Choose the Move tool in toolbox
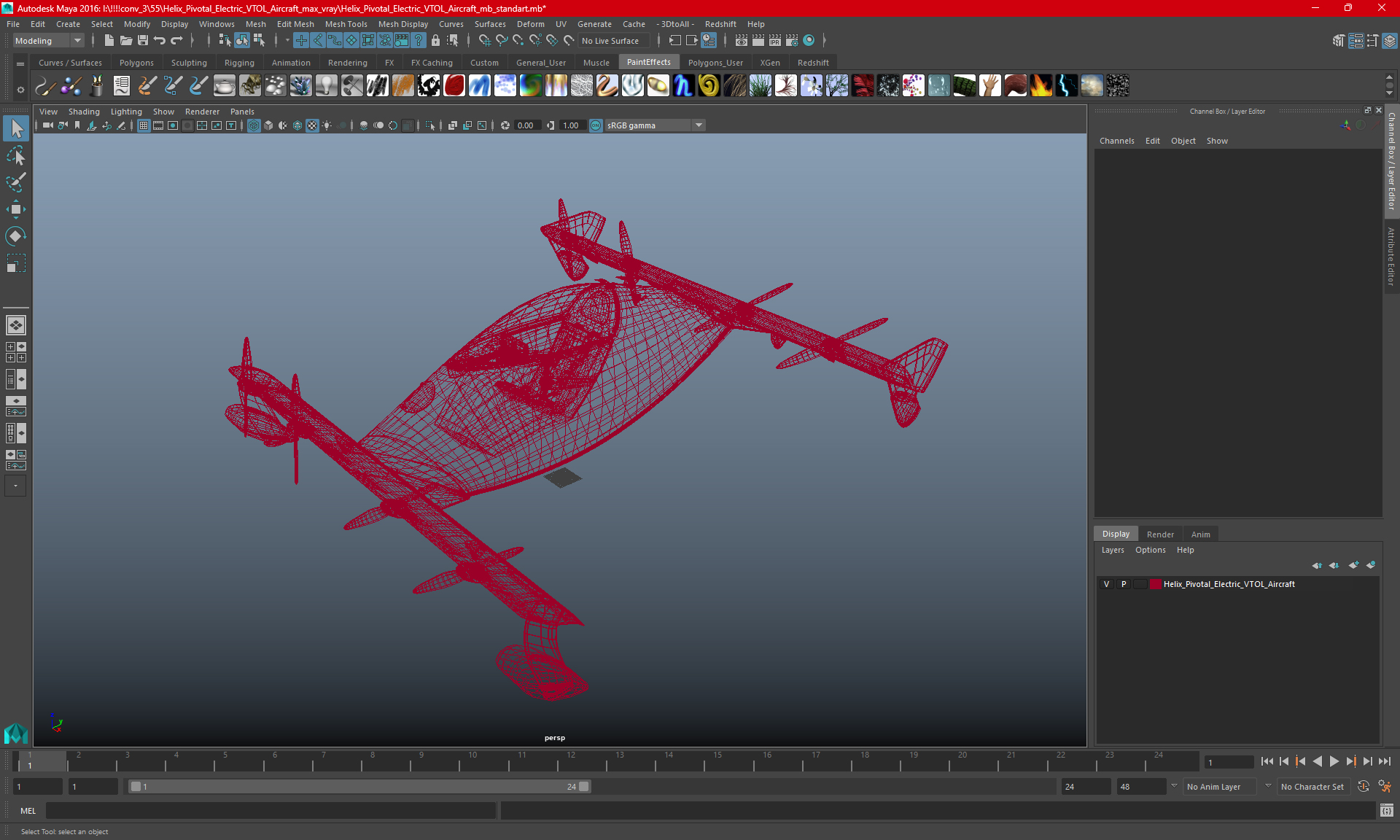1400x840 pixels. pos(15,209)
